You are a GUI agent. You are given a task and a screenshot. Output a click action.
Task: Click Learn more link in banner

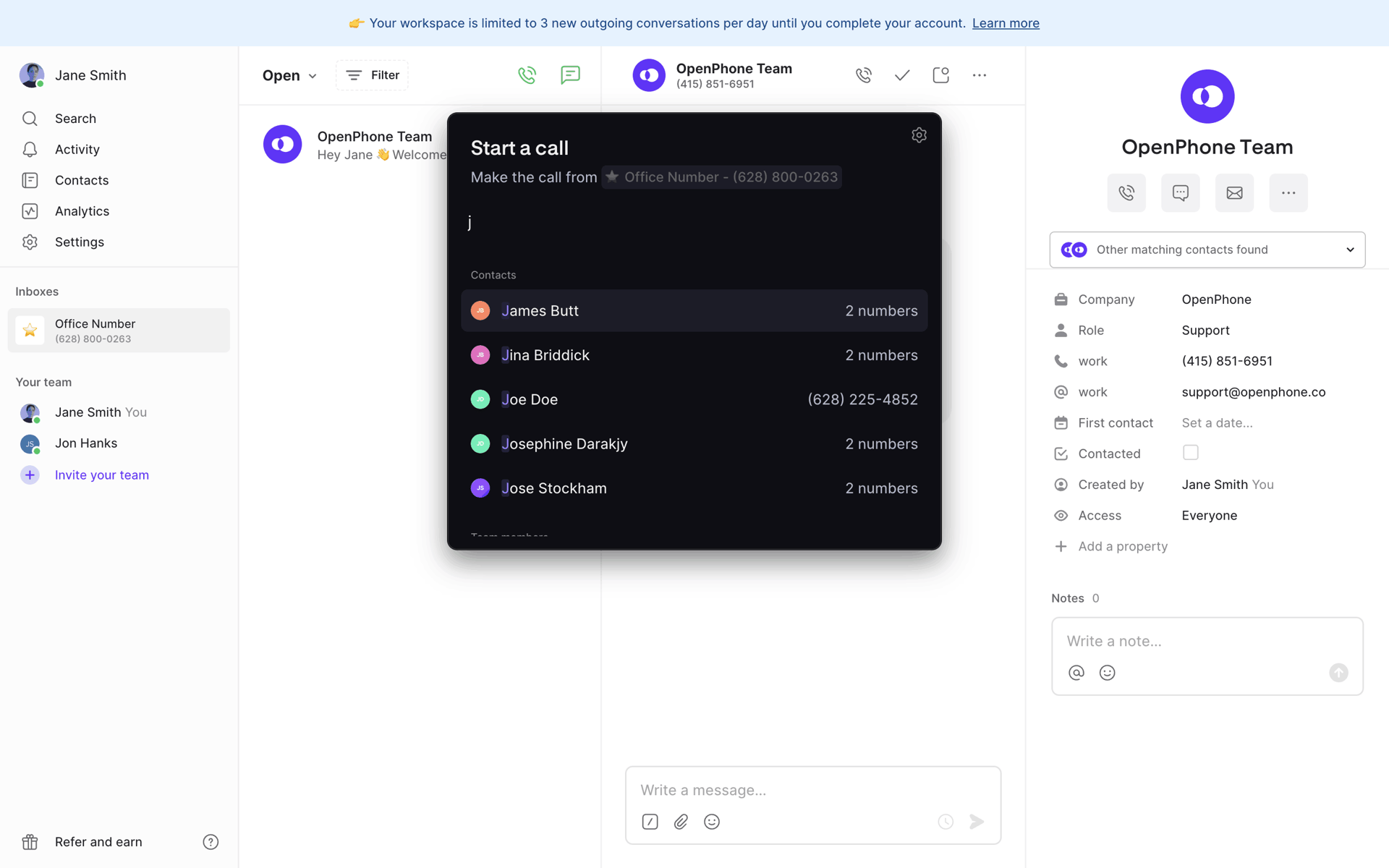point(1006,23)
